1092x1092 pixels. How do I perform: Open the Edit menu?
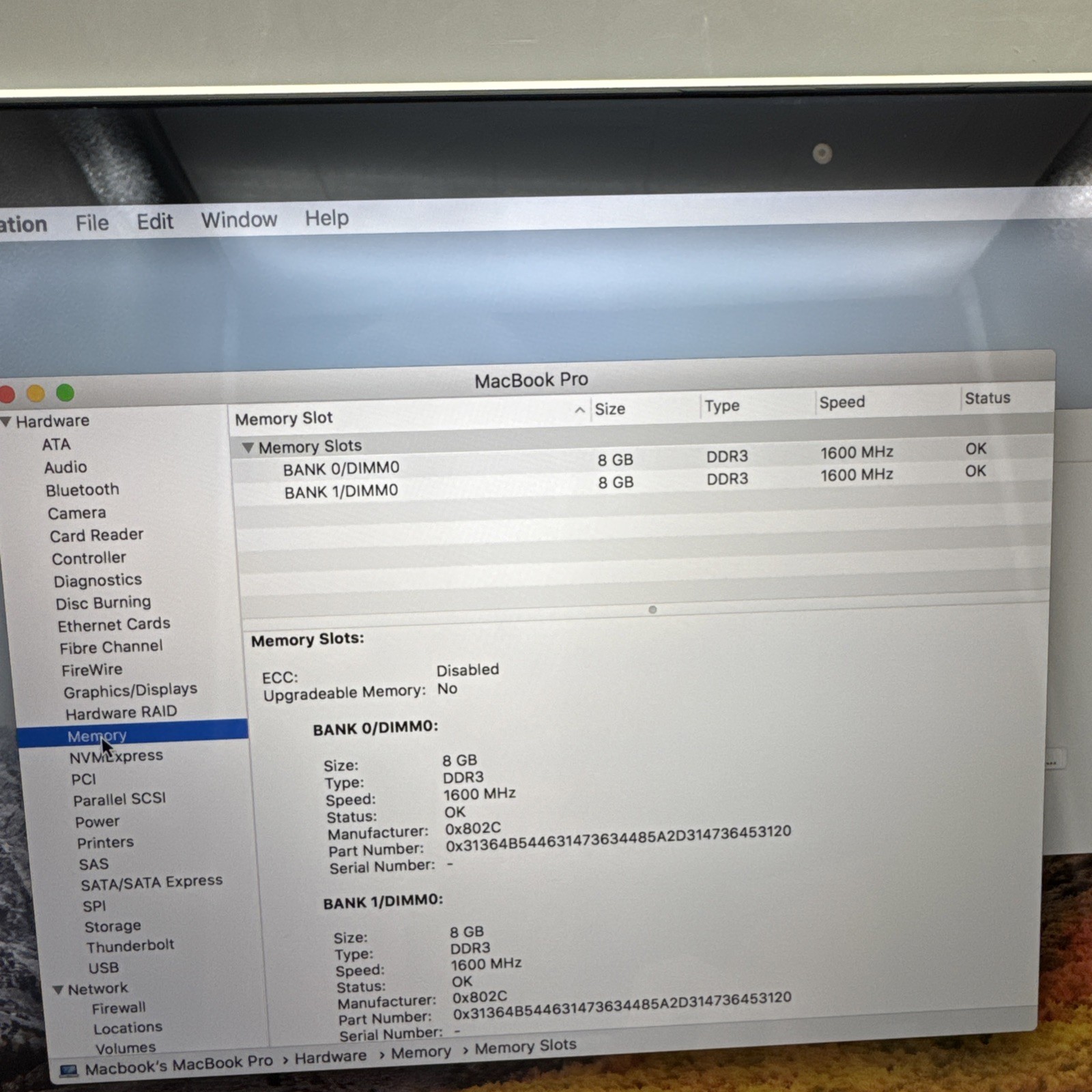coord(155,221)
